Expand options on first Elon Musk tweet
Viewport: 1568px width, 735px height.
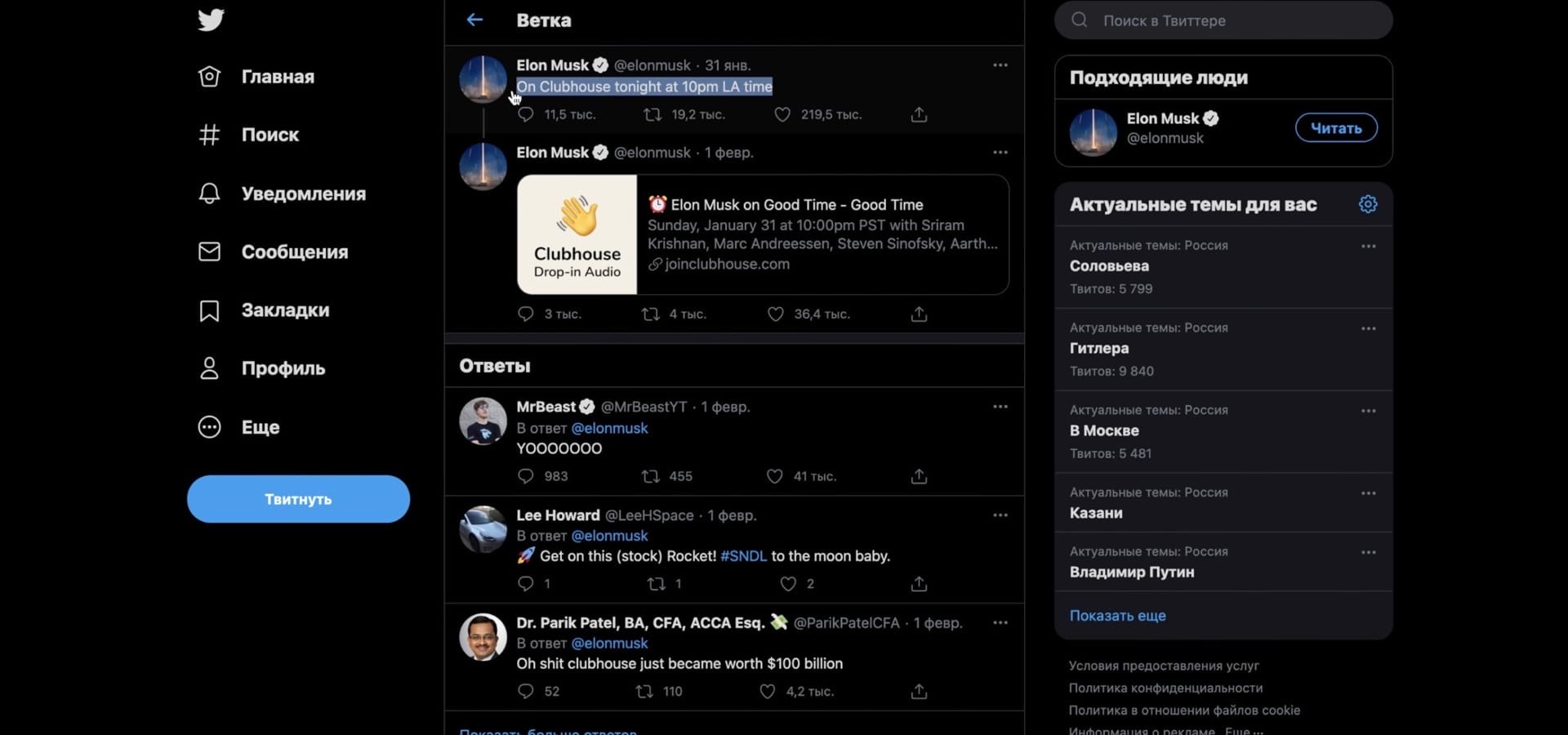[1000, 65]
